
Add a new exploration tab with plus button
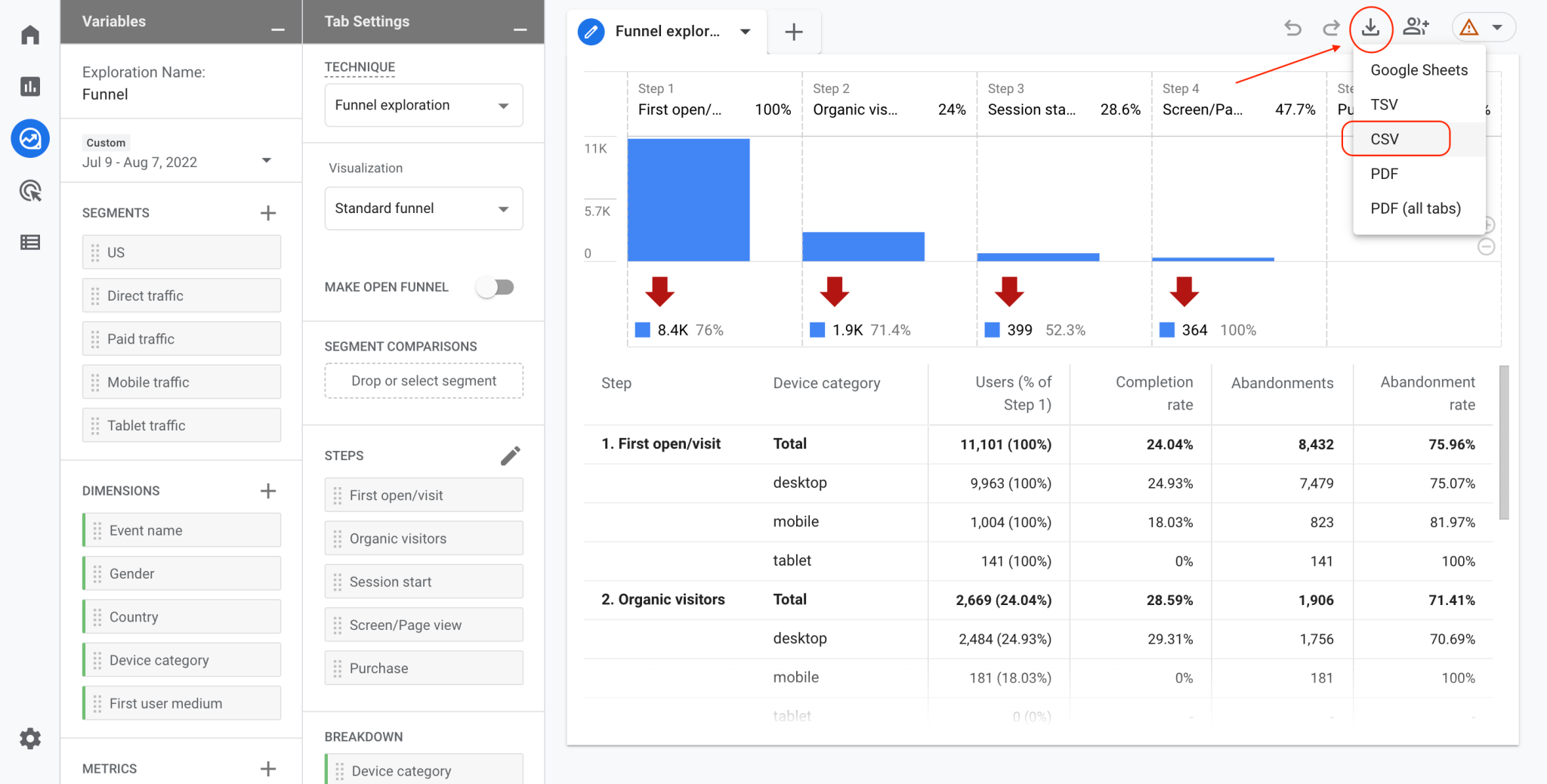click(x=794, y=32)
